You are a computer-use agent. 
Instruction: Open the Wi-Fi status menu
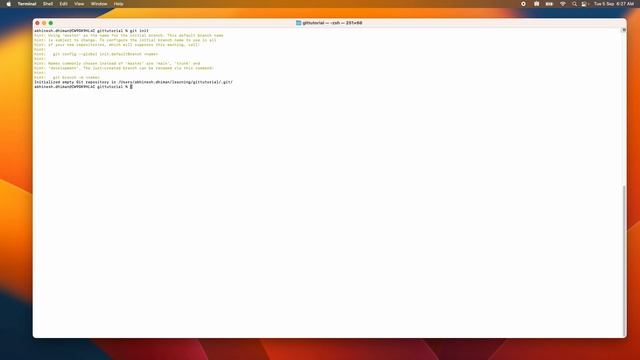[563, 4]
